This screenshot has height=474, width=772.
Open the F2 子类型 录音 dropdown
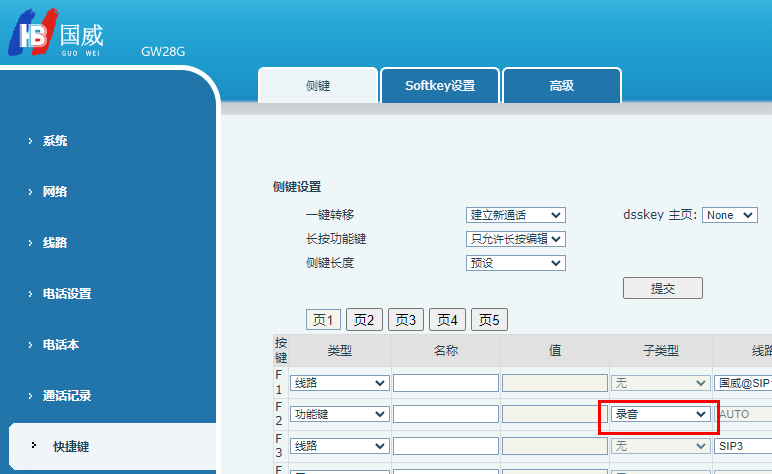pyautogui.click(x=660, y=414)
